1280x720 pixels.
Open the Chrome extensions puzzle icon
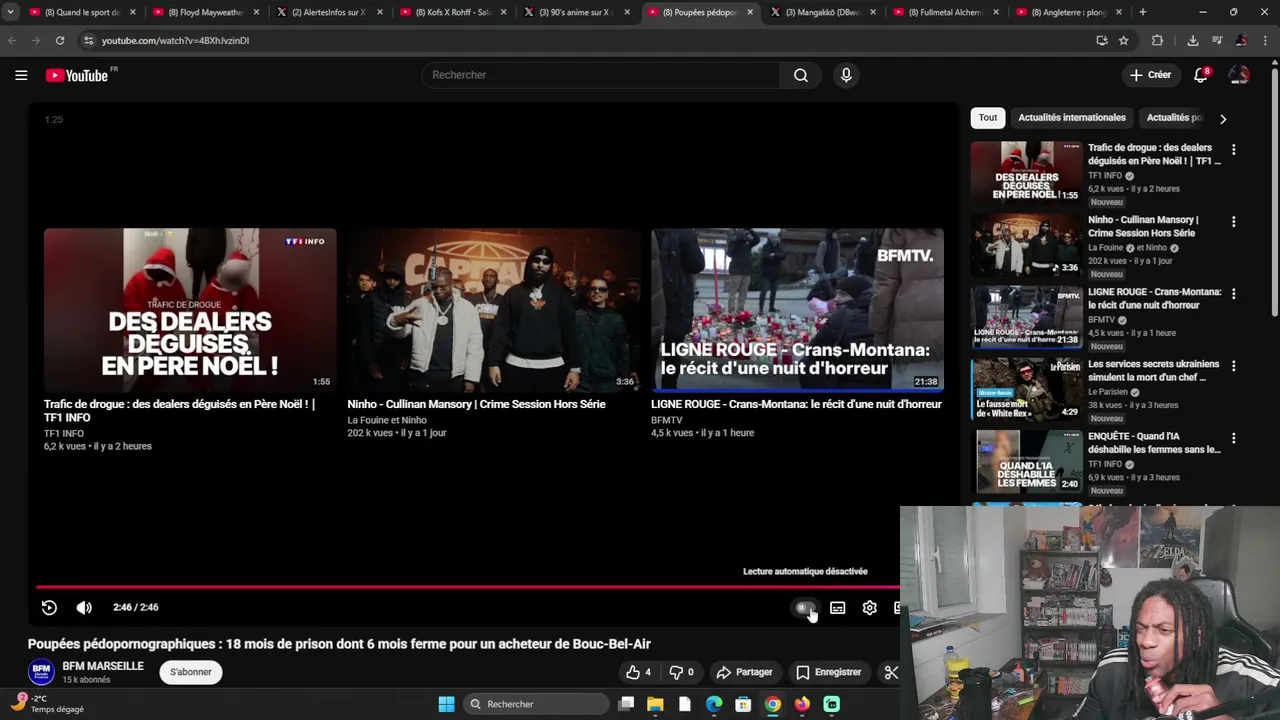click(x=1158, y=40)
